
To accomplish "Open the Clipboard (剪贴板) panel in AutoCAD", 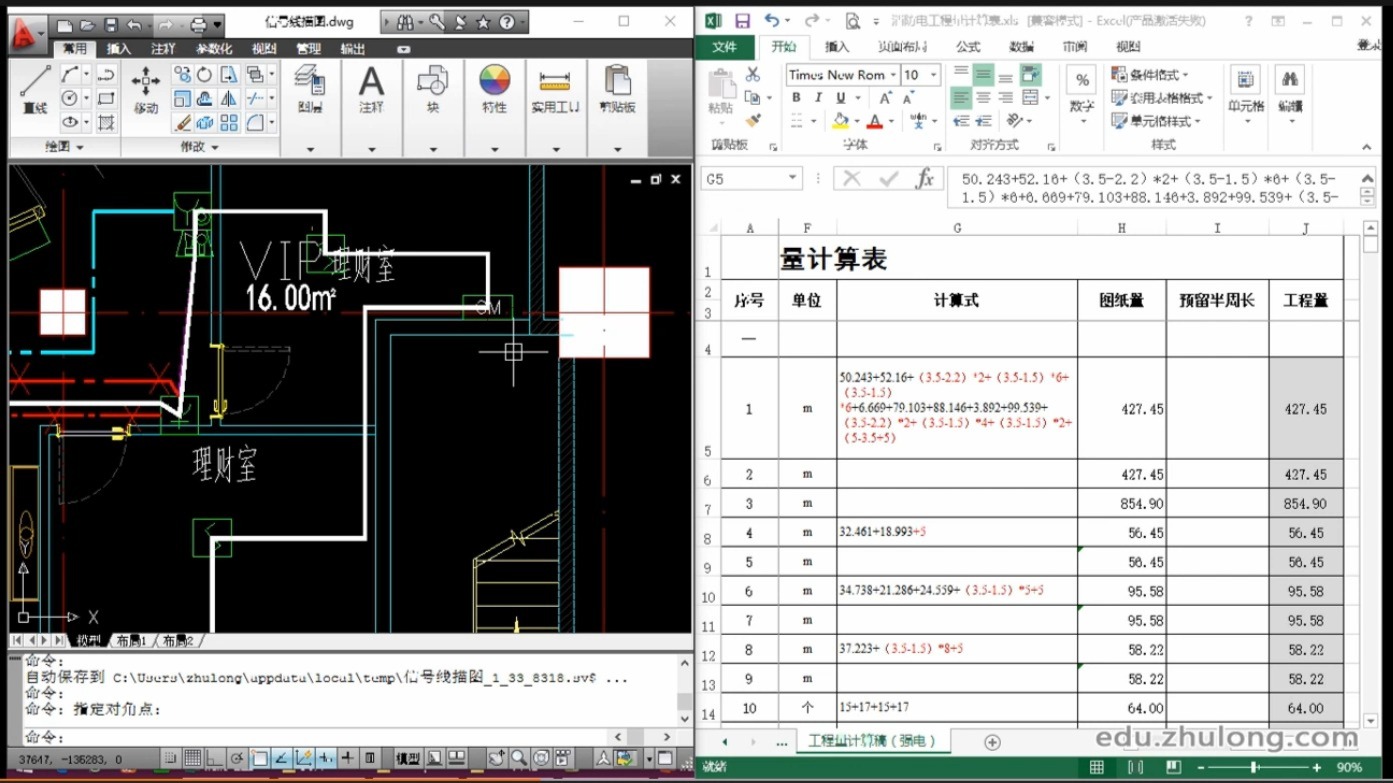I will pyautogui.click(x=618, y=90).
